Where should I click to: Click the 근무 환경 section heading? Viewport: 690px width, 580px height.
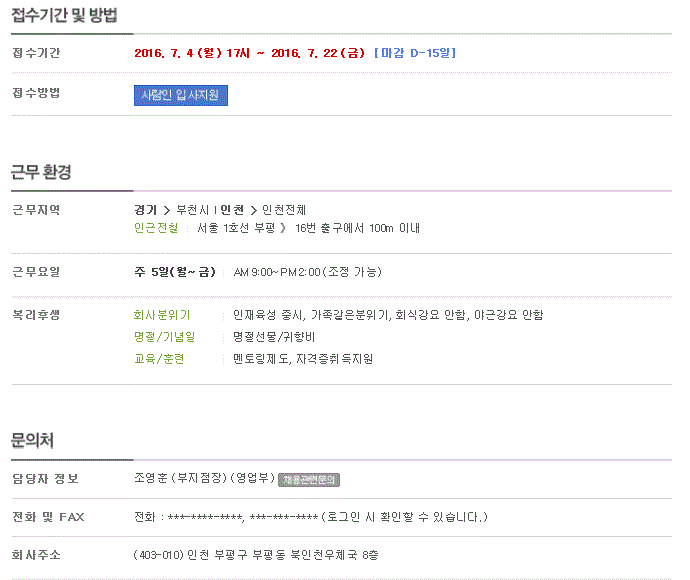pos(41,172)
